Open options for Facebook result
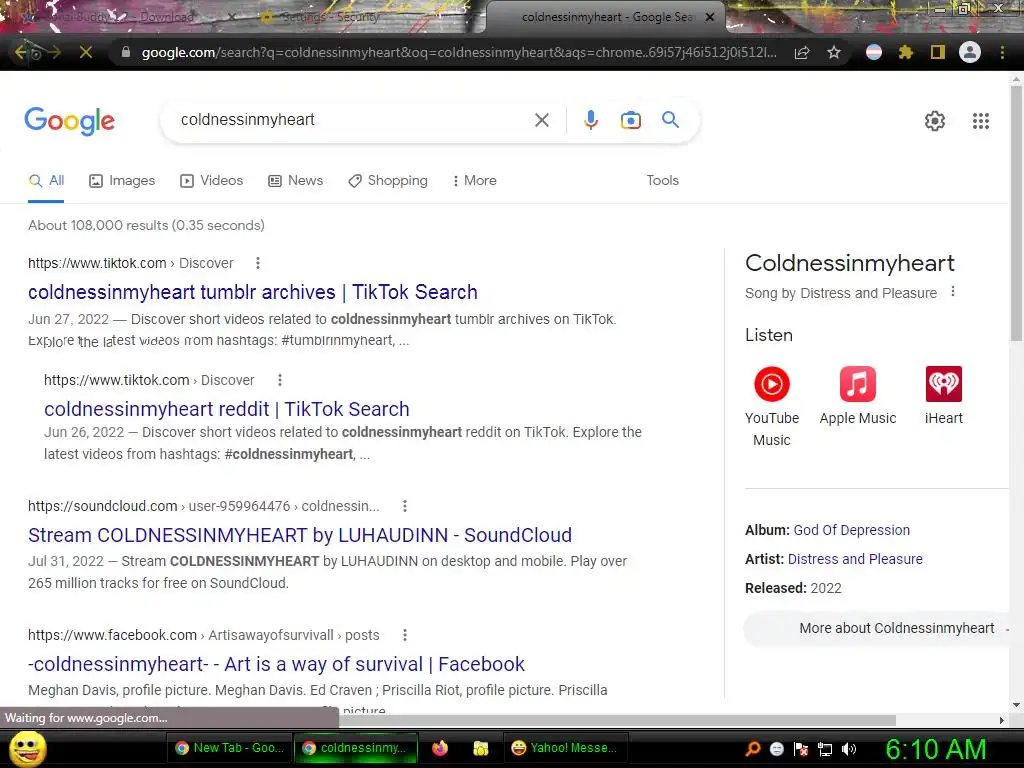This screenshot has height=768, width=1024. pyautogui.click(x=405, y=635)
